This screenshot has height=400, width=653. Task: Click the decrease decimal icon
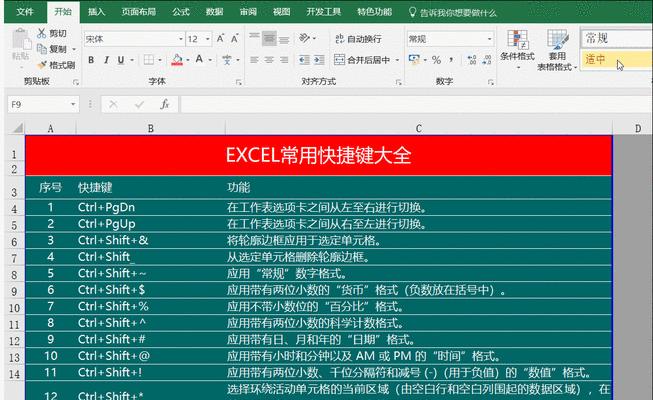tap(486, 60)
